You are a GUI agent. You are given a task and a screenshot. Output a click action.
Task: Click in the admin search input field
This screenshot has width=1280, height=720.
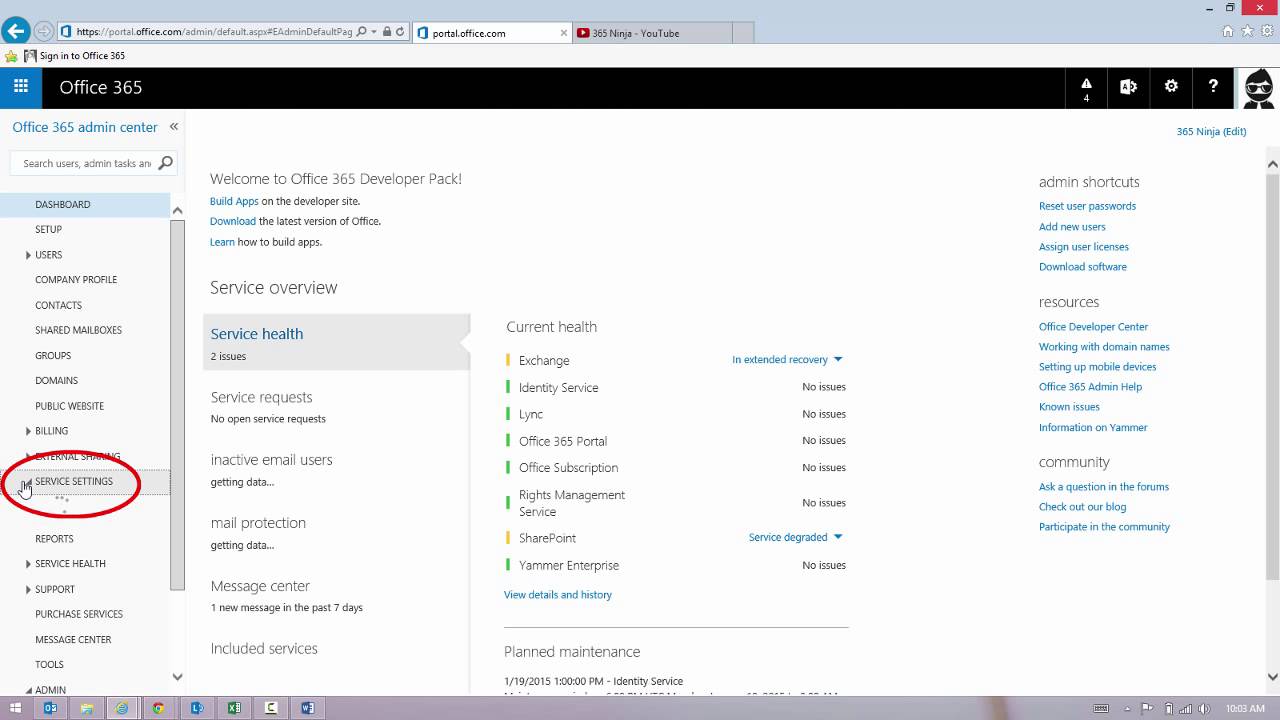[x=86, y=163]
